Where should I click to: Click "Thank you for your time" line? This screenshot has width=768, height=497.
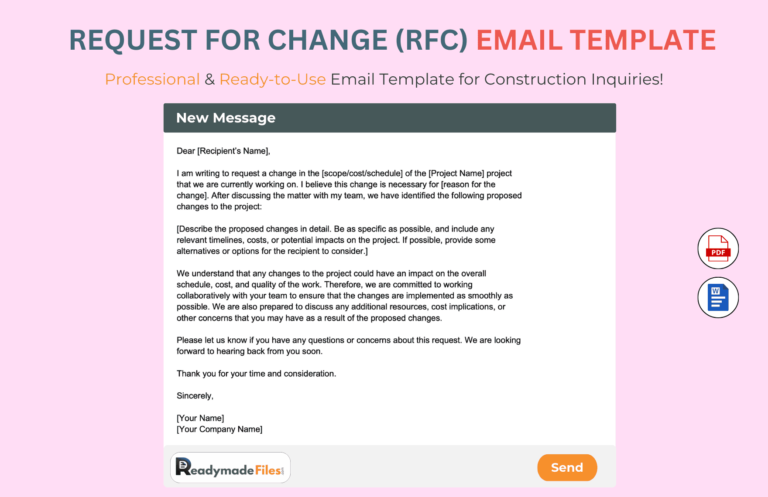(x=256, y=373)
